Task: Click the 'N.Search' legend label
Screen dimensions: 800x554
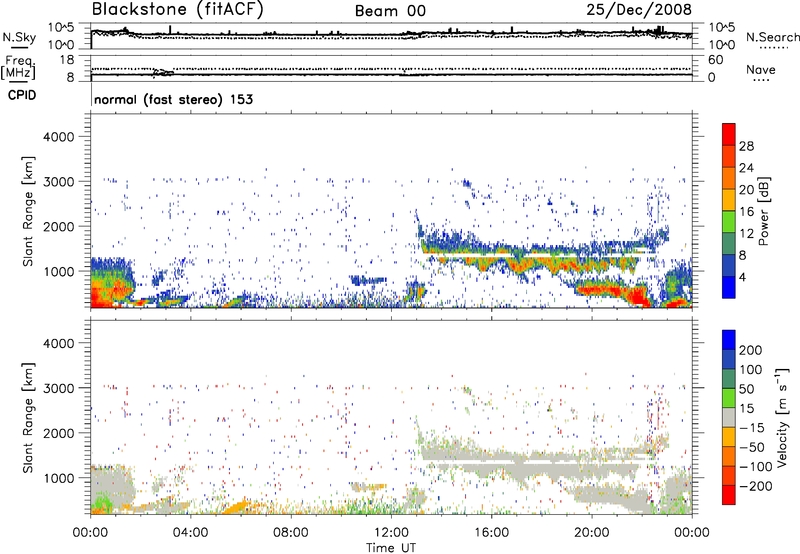Action: [772, 37]
